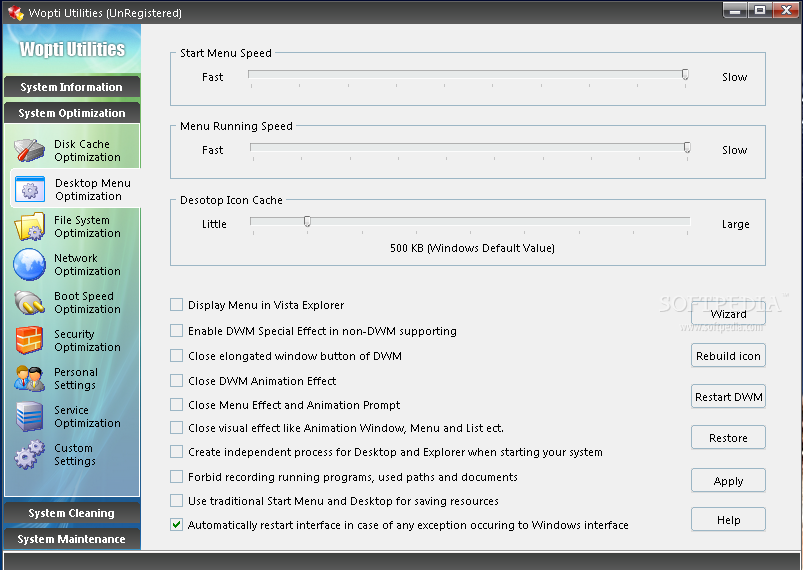The image size is (803, 570).
Task: Close the Wopti Utilities window
Action: tap(786, 10)
